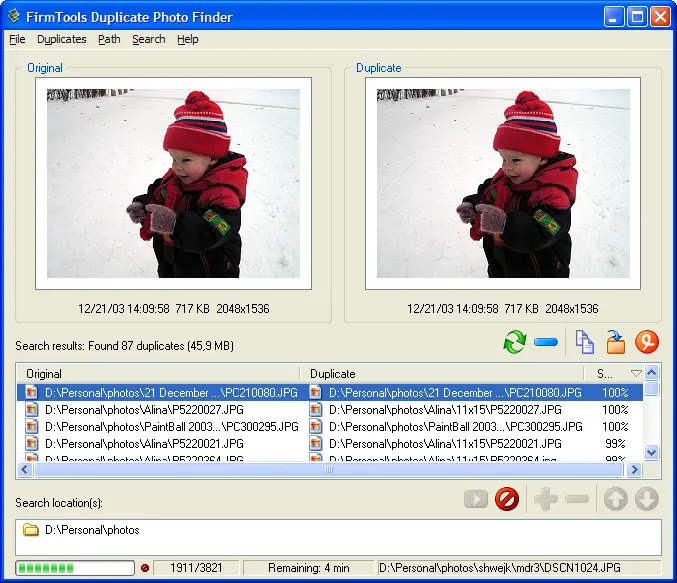Click the blue minus remove icon
The image size is (677, 583).
546,343
